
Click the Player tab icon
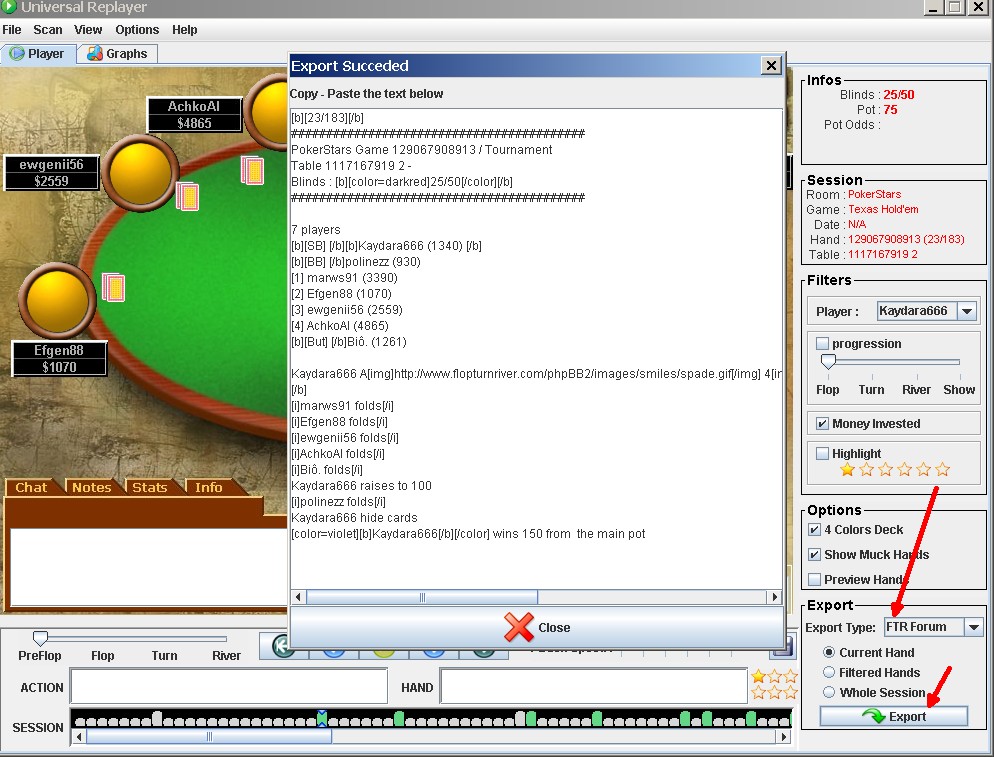tap(17, 54)
